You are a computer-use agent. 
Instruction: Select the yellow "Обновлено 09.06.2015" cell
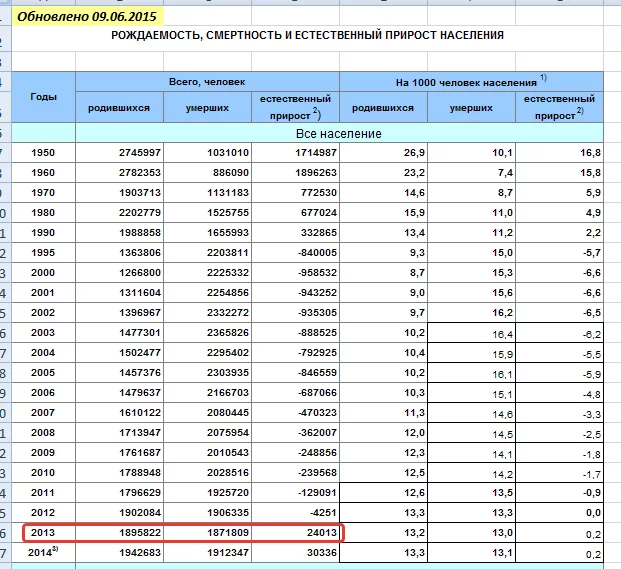click(86, 15)
